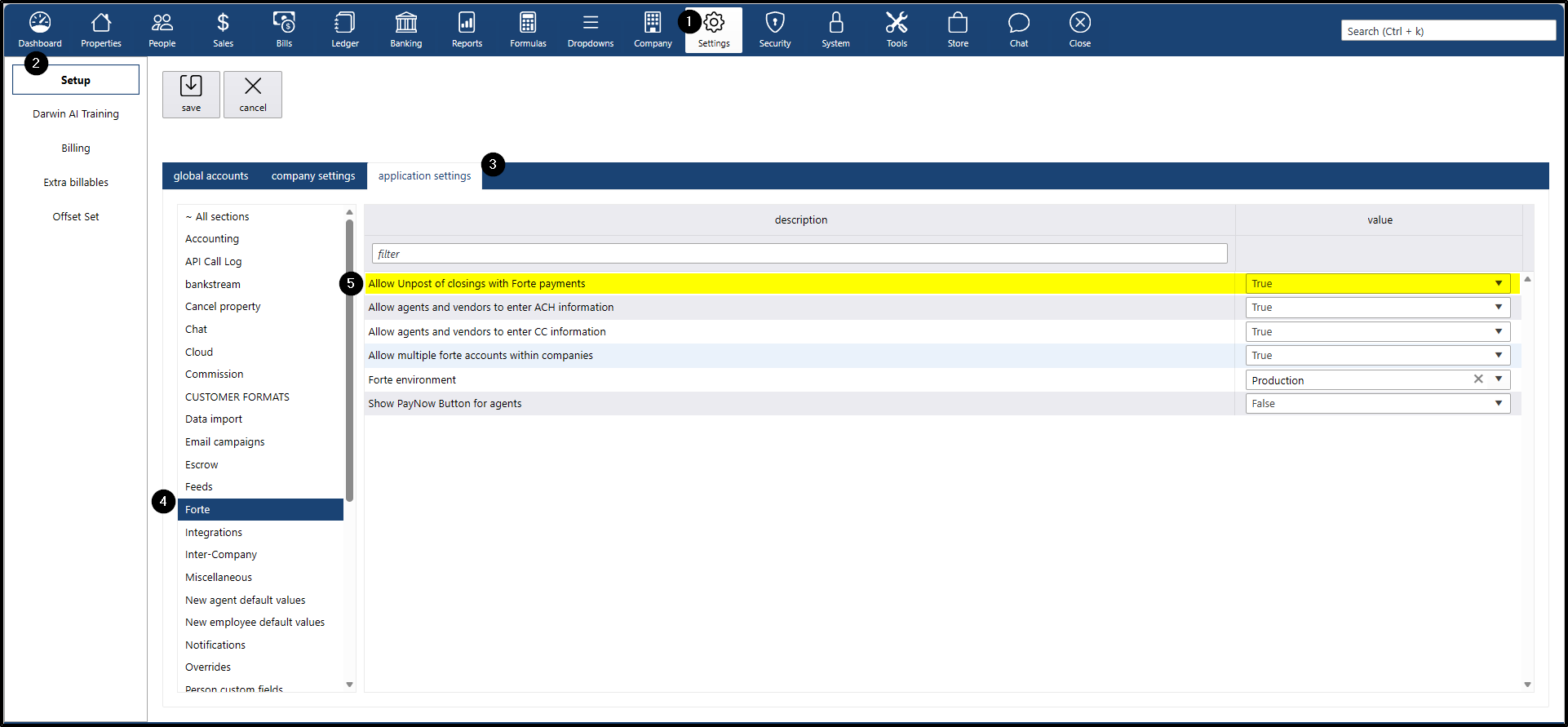Expand the Forte environment dropdown

click(x=1499, y=379)
